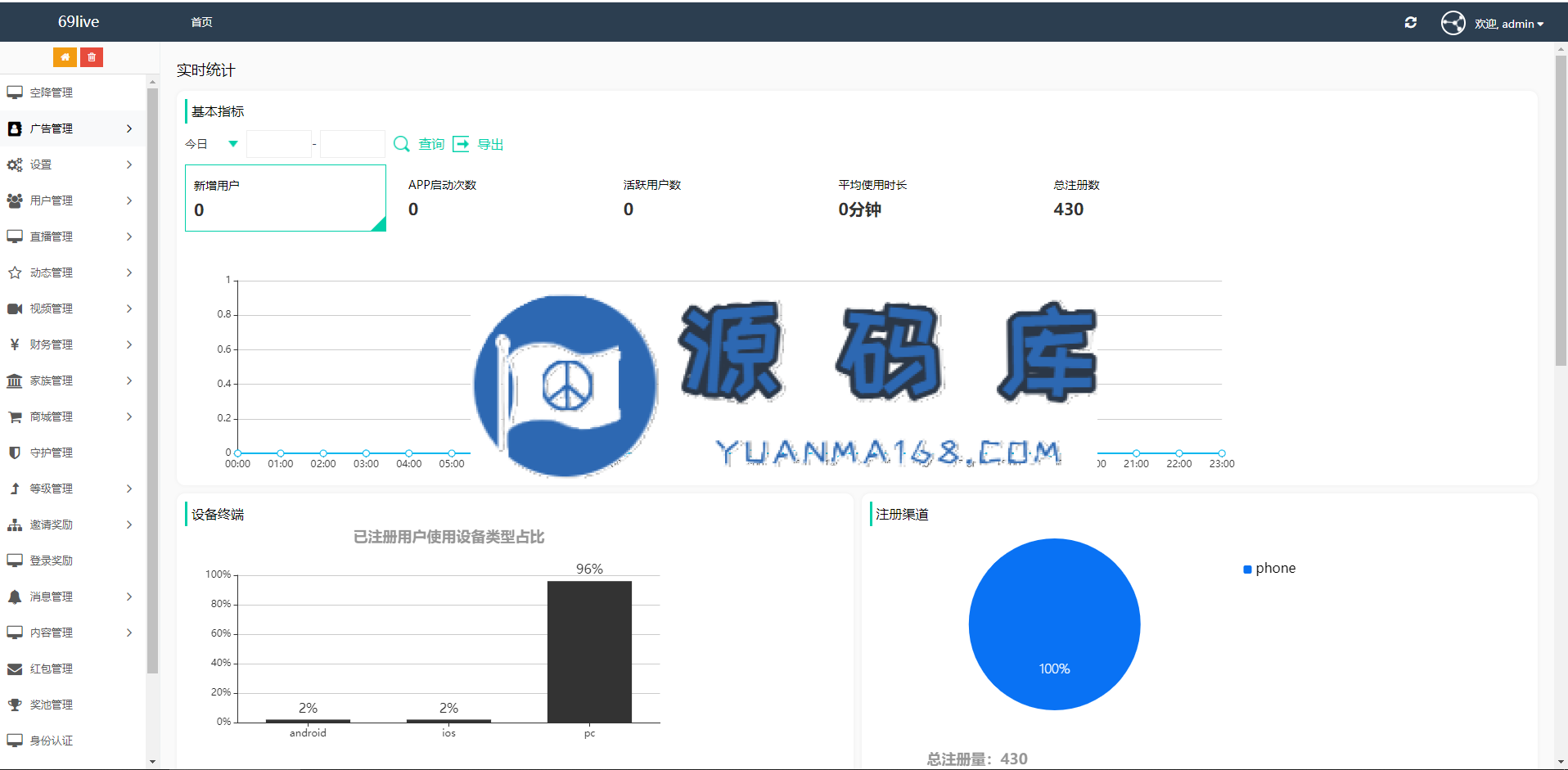This screenshot has height=770, width=1568.
Task: Click the red trash icon button
Action: 92,57
